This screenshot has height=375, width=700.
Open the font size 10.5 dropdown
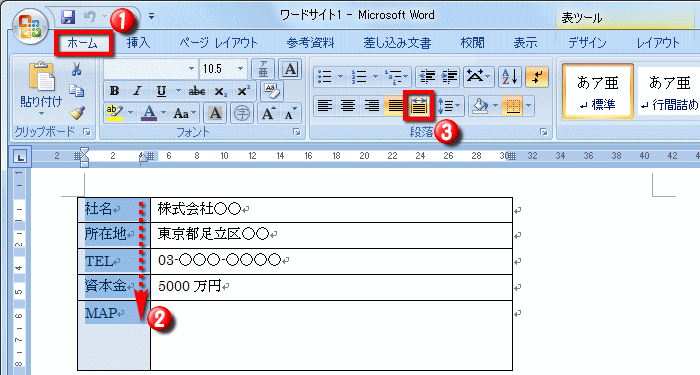[x=240, y=69]
